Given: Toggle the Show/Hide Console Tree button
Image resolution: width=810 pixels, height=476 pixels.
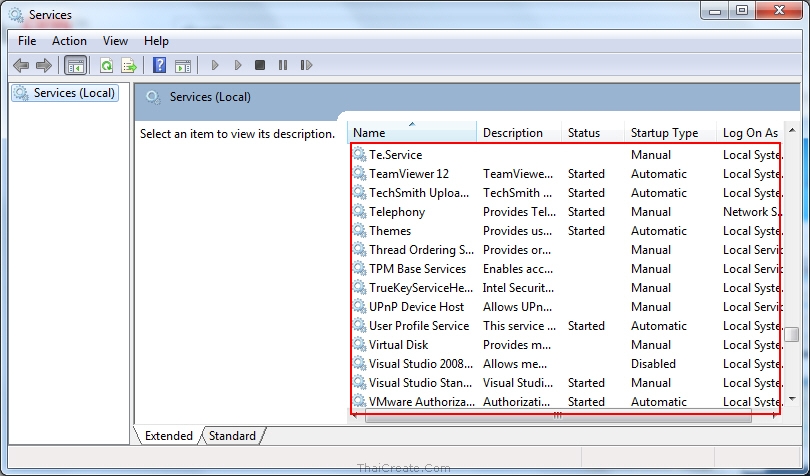Looking at the screenshot, I should 74,66.
